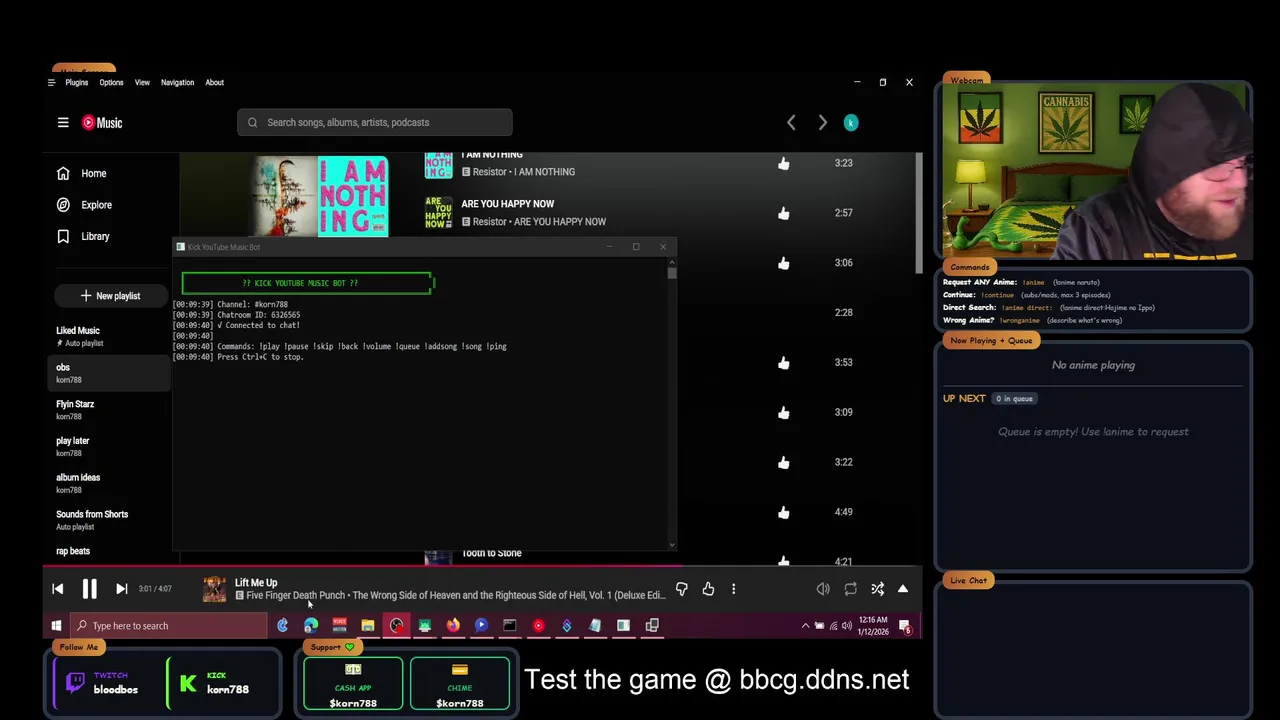Viewport: 1280px width, 720px height.
Task: Select the obs playlist
Action: point(108,373)
